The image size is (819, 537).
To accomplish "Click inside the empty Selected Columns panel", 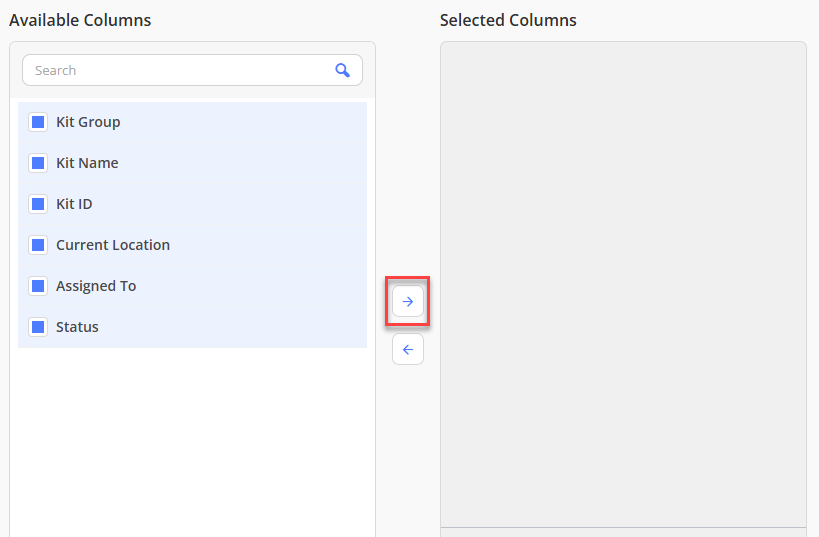I will point(623,285).
